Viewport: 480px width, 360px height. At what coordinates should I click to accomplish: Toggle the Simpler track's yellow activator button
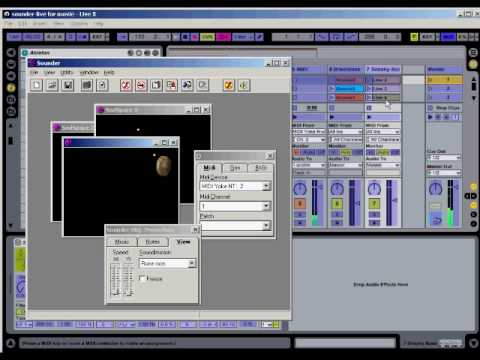tap(374, 203)
